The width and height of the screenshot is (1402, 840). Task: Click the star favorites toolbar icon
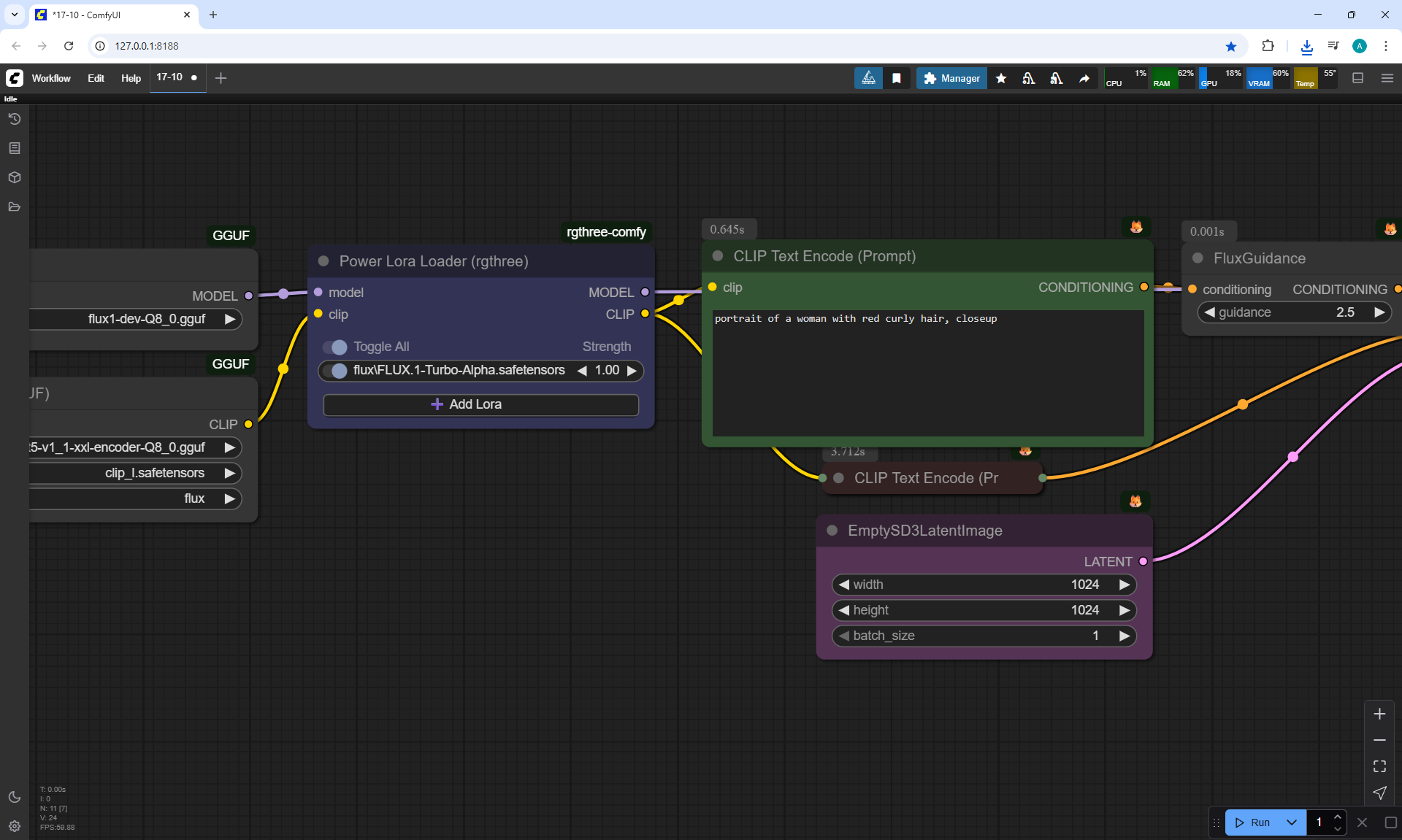(1001, 78)
